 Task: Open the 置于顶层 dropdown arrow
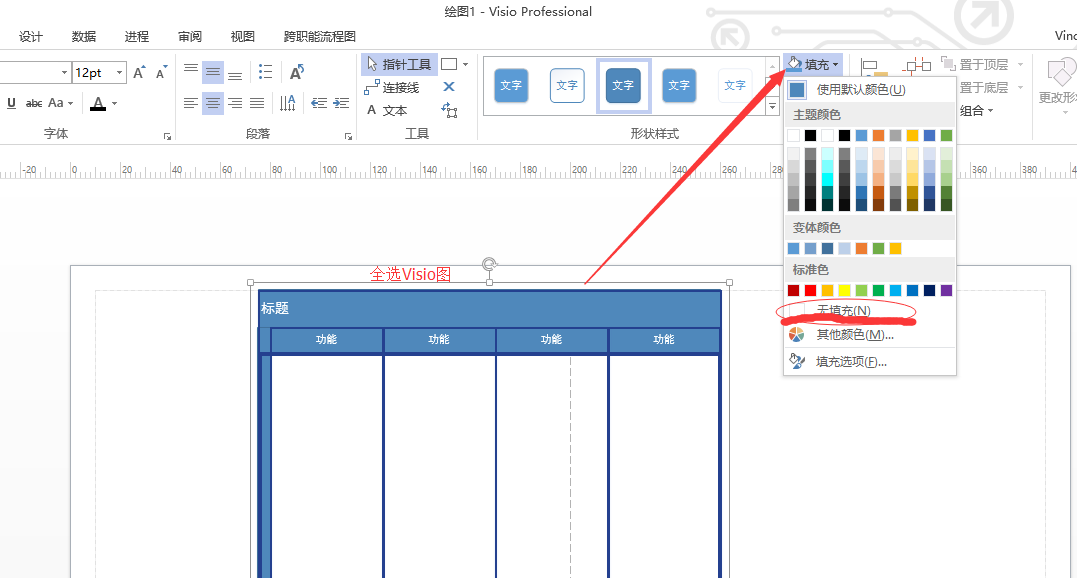point(1020,65)
